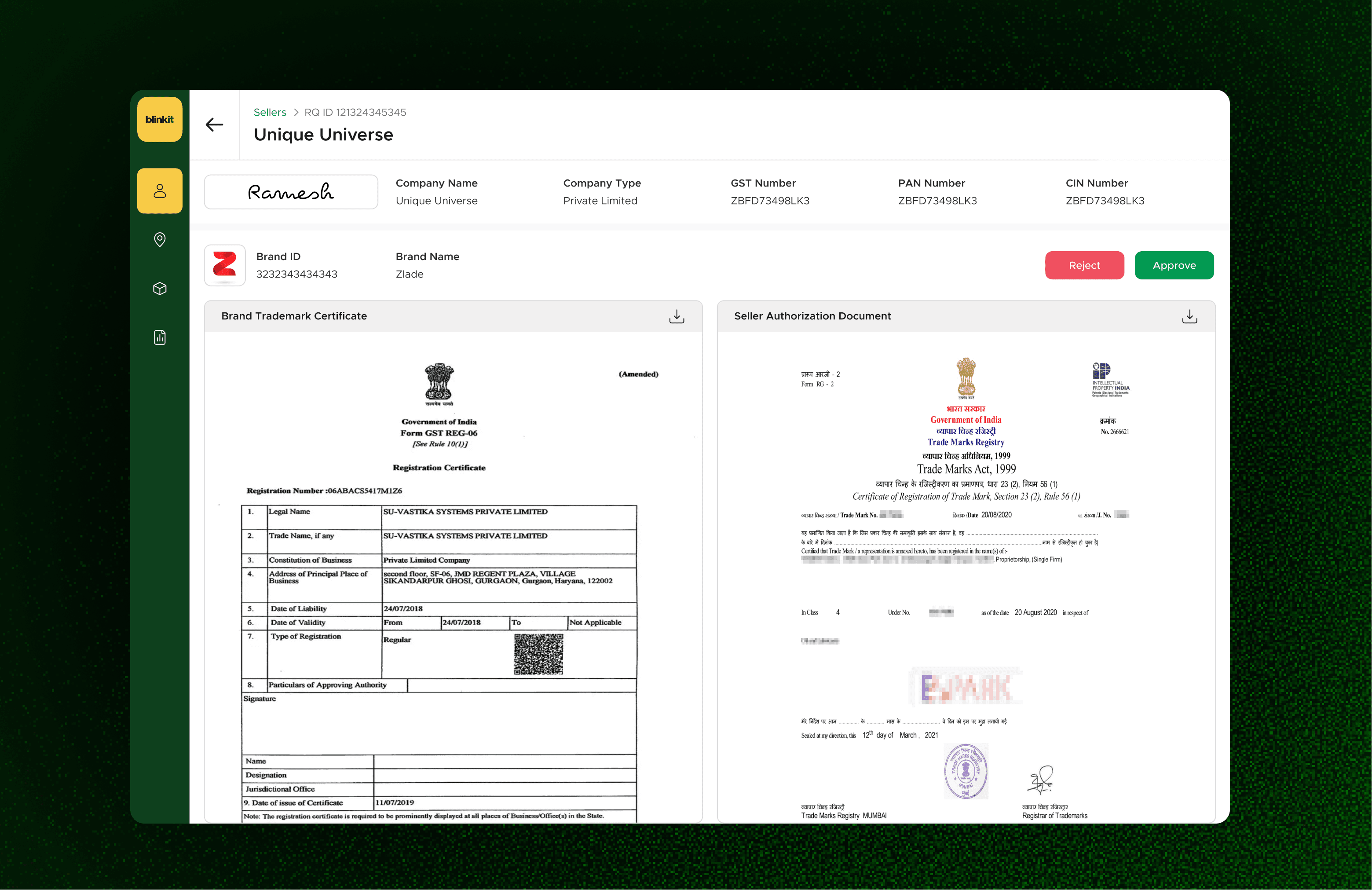Open the products box sidebar icon
This screenshot has height=890, width=1372.
pos(160,288)
